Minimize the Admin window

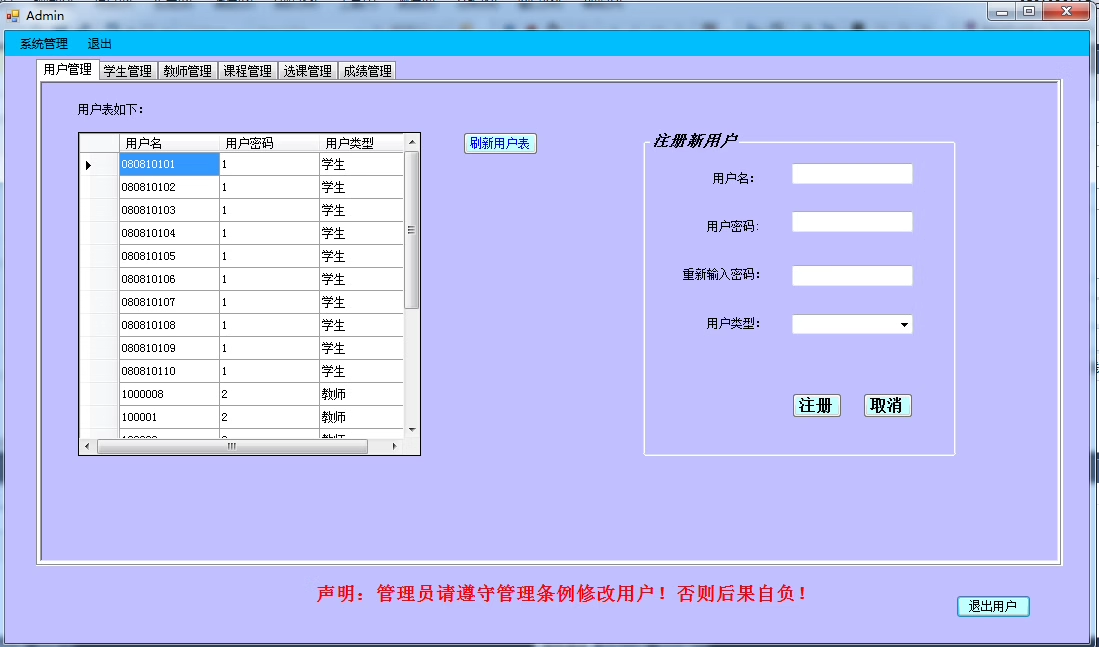(1002, 11)
